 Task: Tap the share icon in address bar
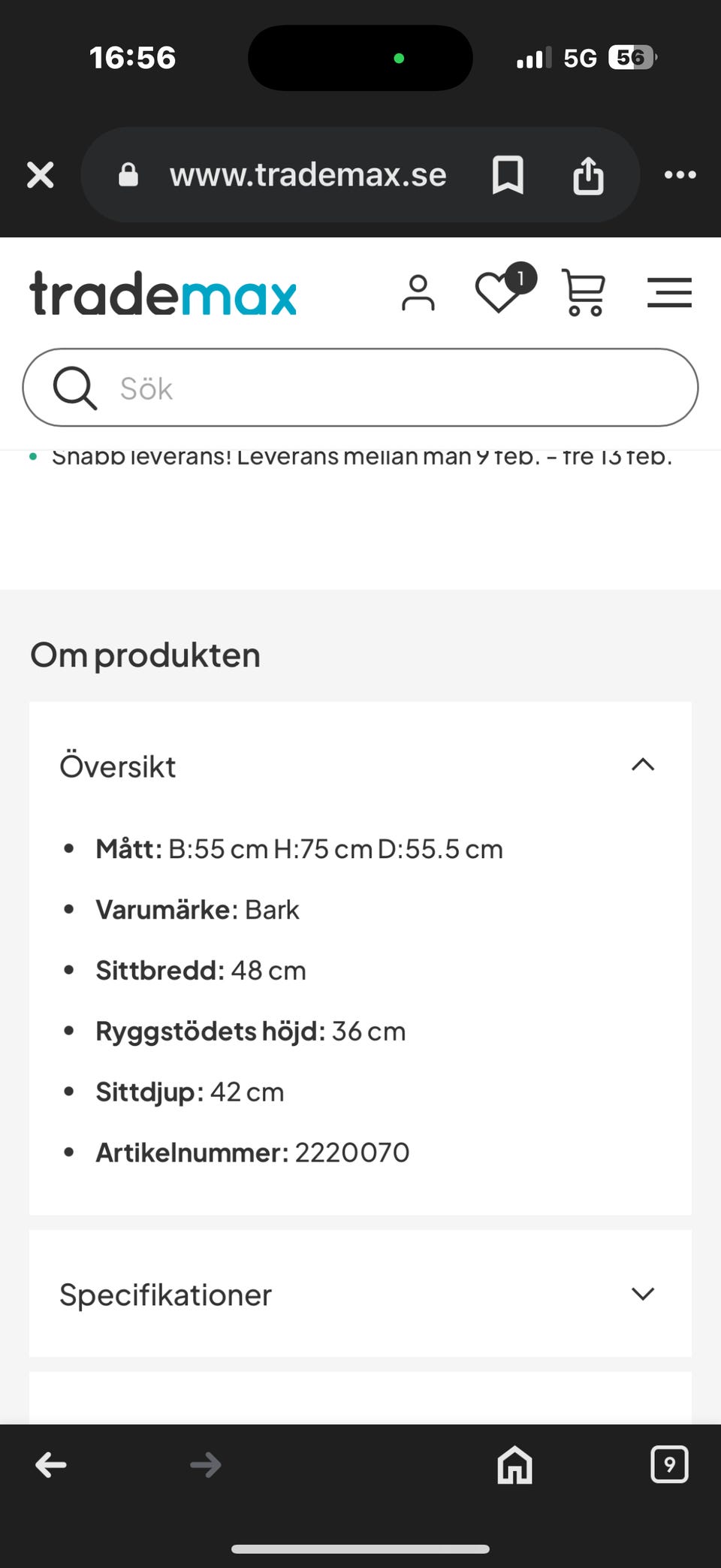point(588,175)
